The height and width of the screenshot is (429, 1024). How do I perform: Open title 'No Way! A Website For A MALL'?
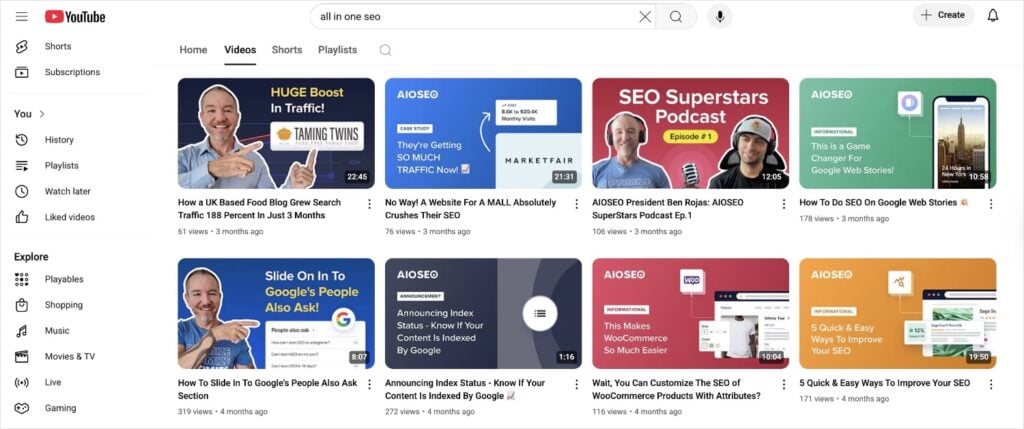[471, 209]
